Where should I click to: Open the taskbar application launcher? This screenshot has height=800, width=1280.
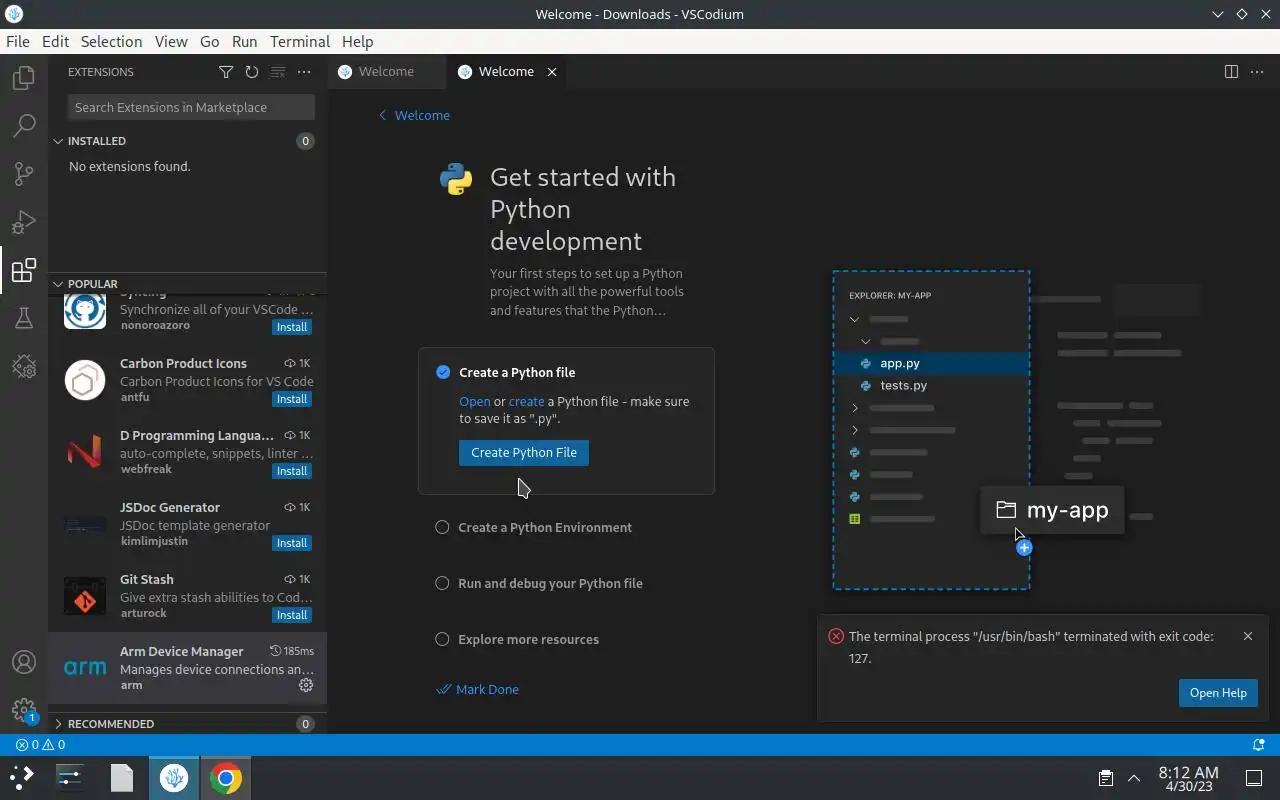pos(22,778)
